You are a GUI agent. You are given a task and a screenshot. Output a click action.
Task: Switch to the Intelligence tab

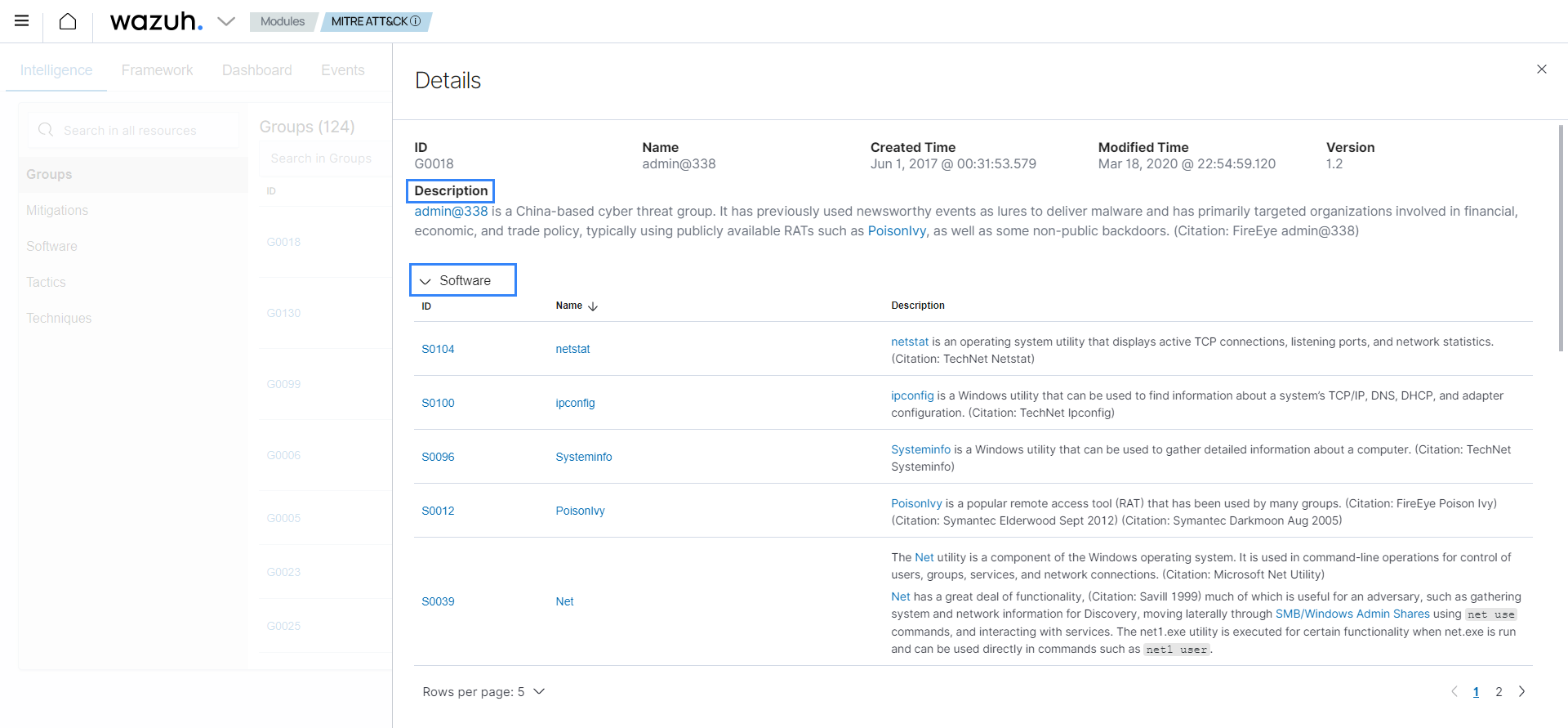(56, 70)
